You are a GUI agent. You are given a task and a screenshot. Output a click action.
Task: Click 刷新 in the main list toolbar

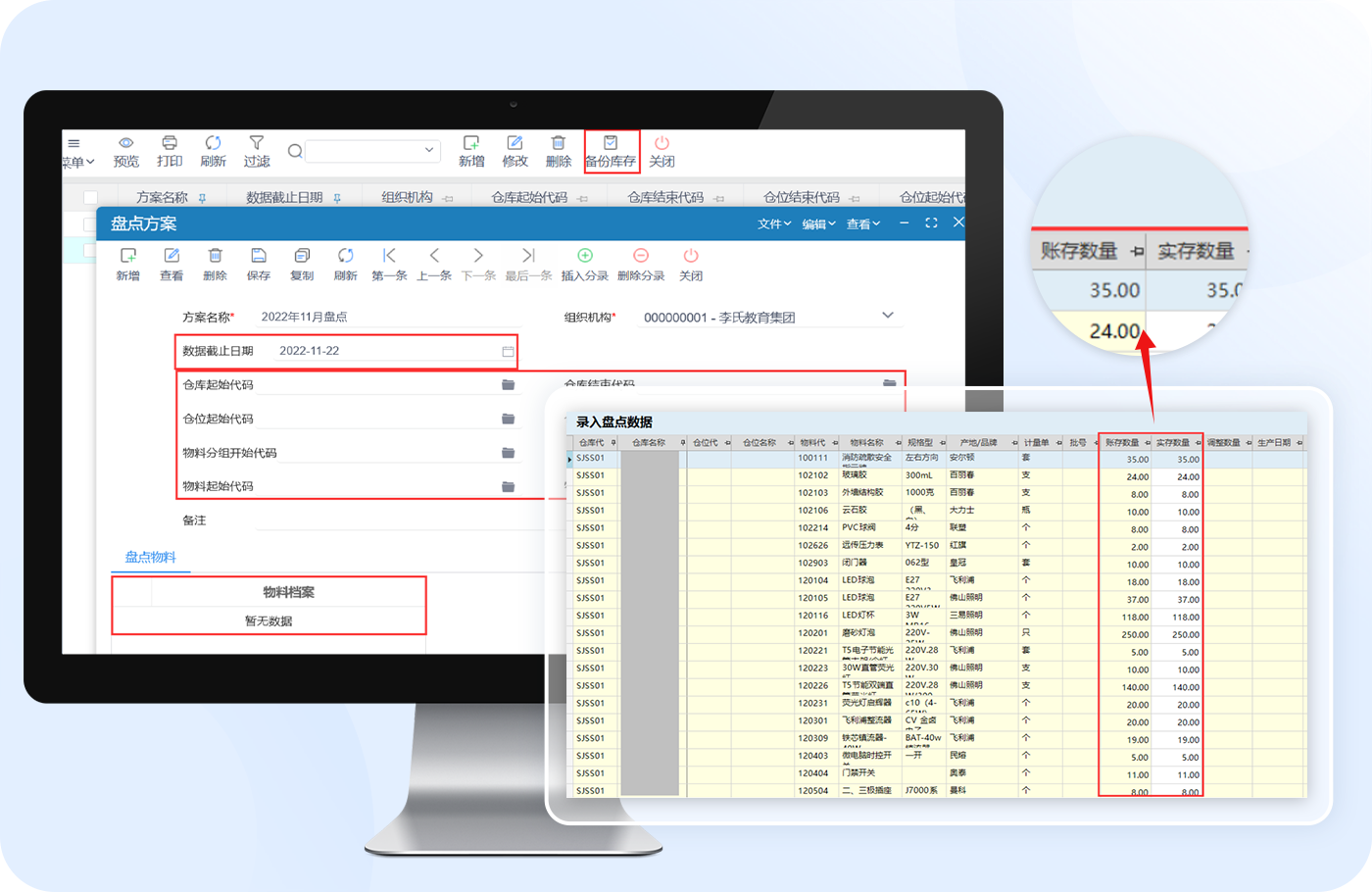(x=213, y=152)
